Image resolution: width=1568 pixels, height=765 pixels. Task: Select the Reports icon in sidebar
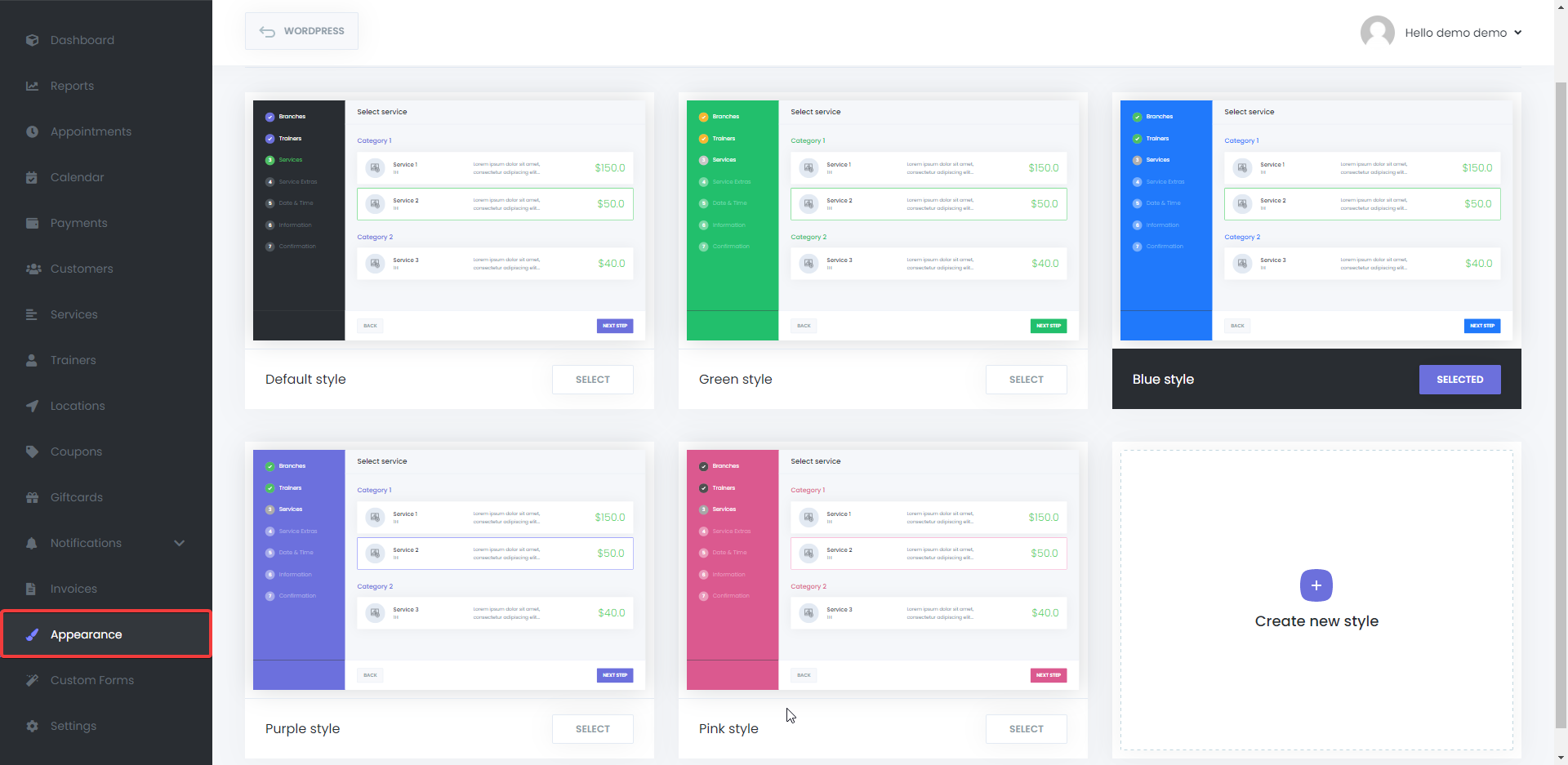(x=32, y=85)
